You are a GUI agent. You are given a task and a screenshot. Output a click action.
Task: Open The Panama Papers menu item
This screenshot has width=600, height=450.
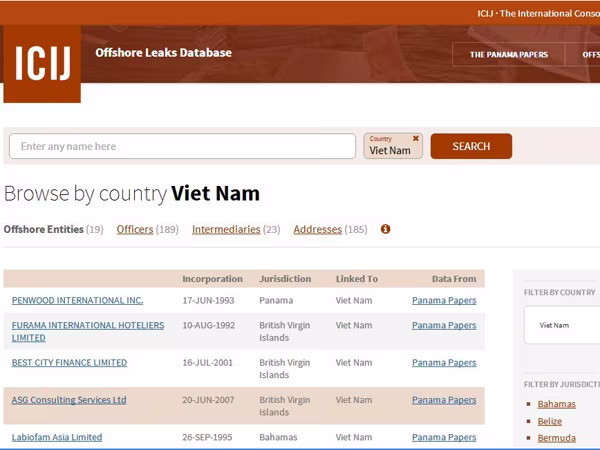coord(509,54)
